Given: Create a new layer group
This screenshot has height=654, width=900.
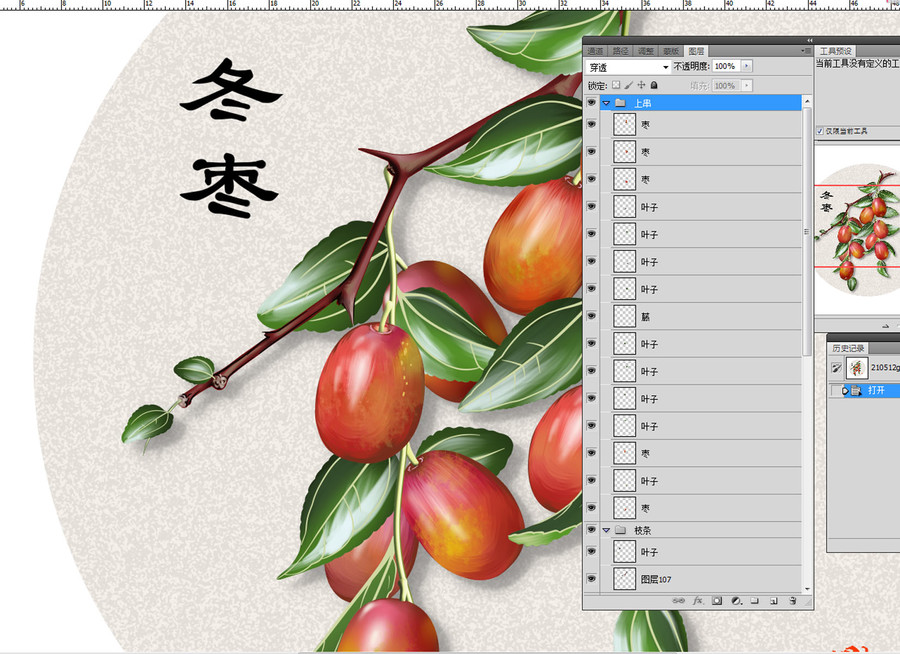Looking at the screenshot, I should point(755,601).
